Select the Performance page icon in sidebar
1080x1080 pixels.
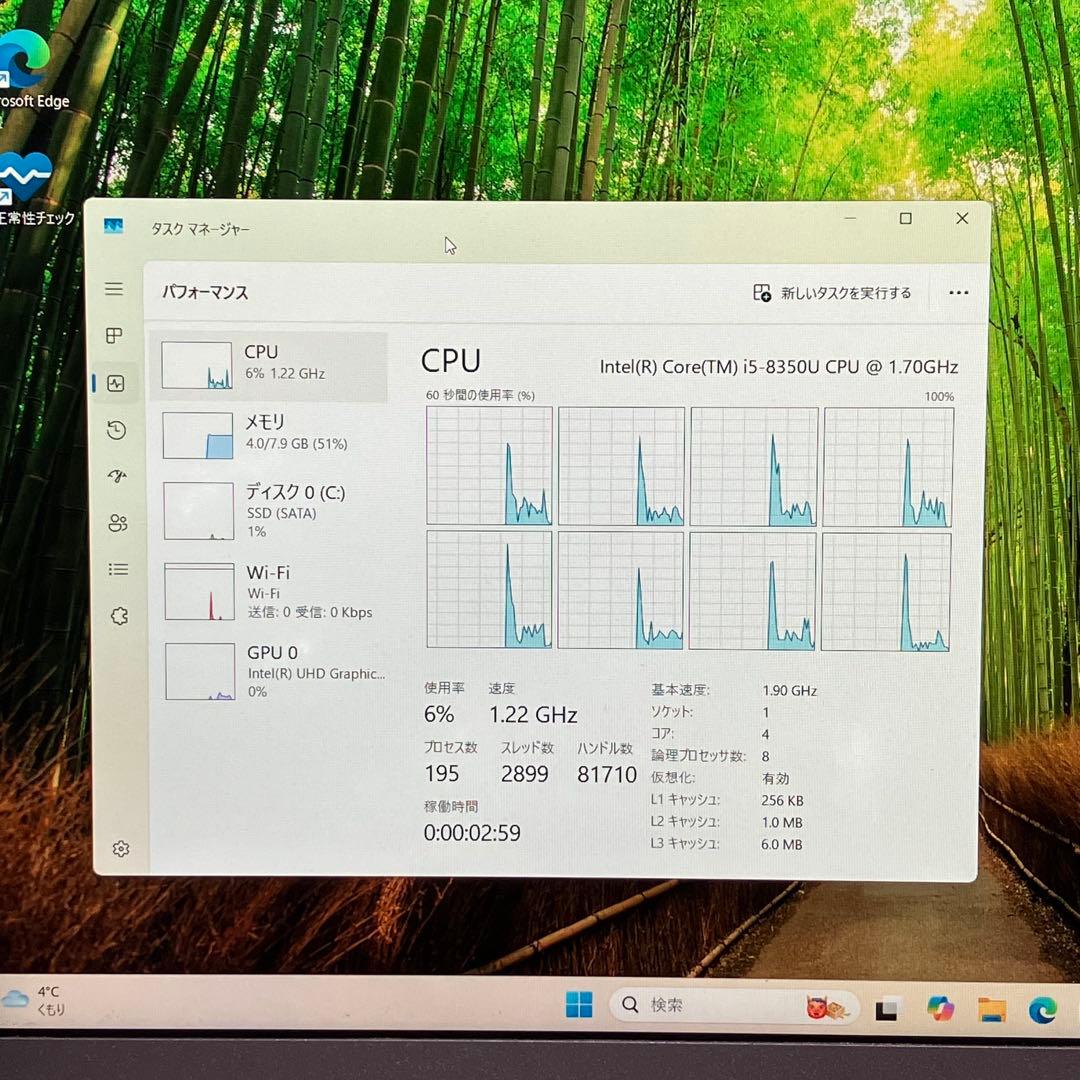tap(116, 383)
